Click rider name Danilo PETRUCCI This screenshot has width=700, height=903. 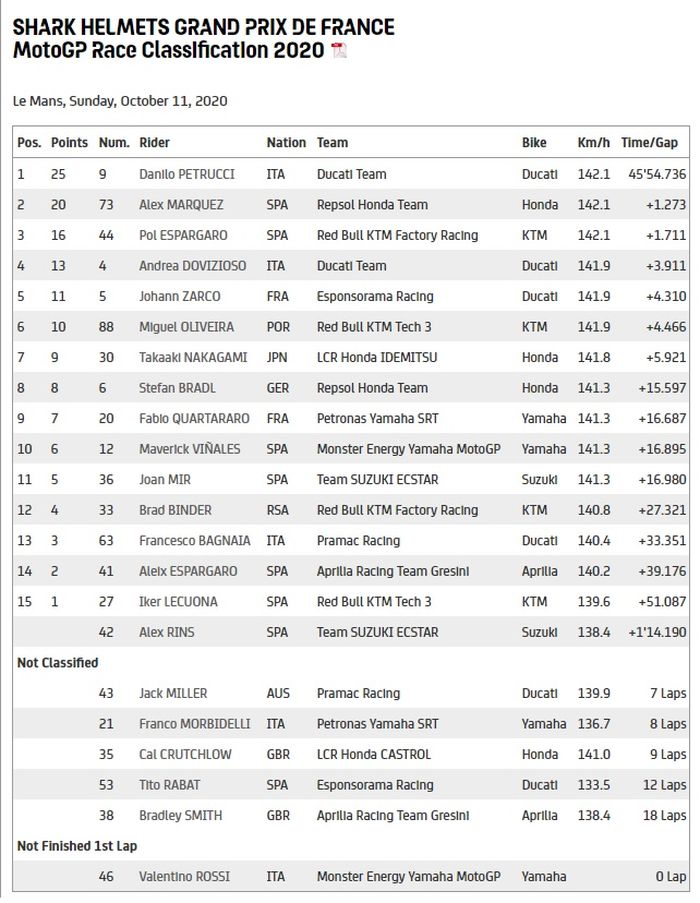pyautogui.click(x=187, y=174)
